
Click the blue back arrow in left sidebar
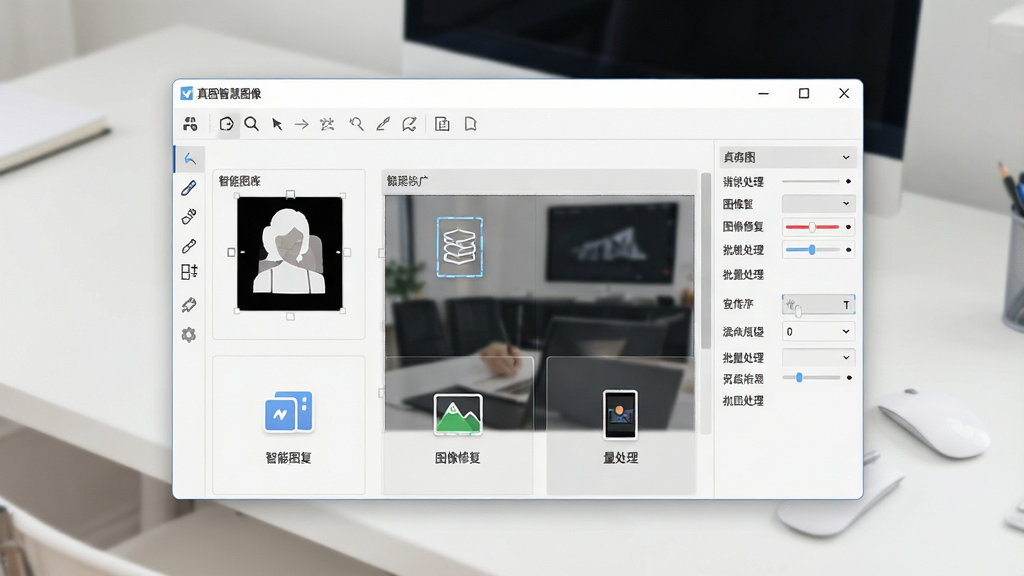190,159
